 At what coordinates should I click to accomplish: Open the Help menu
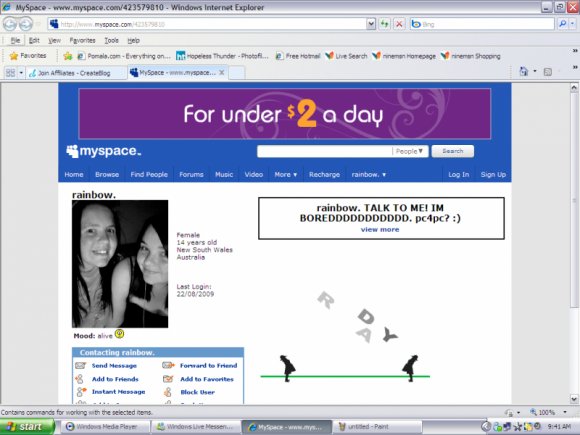[x=133, y=40]
